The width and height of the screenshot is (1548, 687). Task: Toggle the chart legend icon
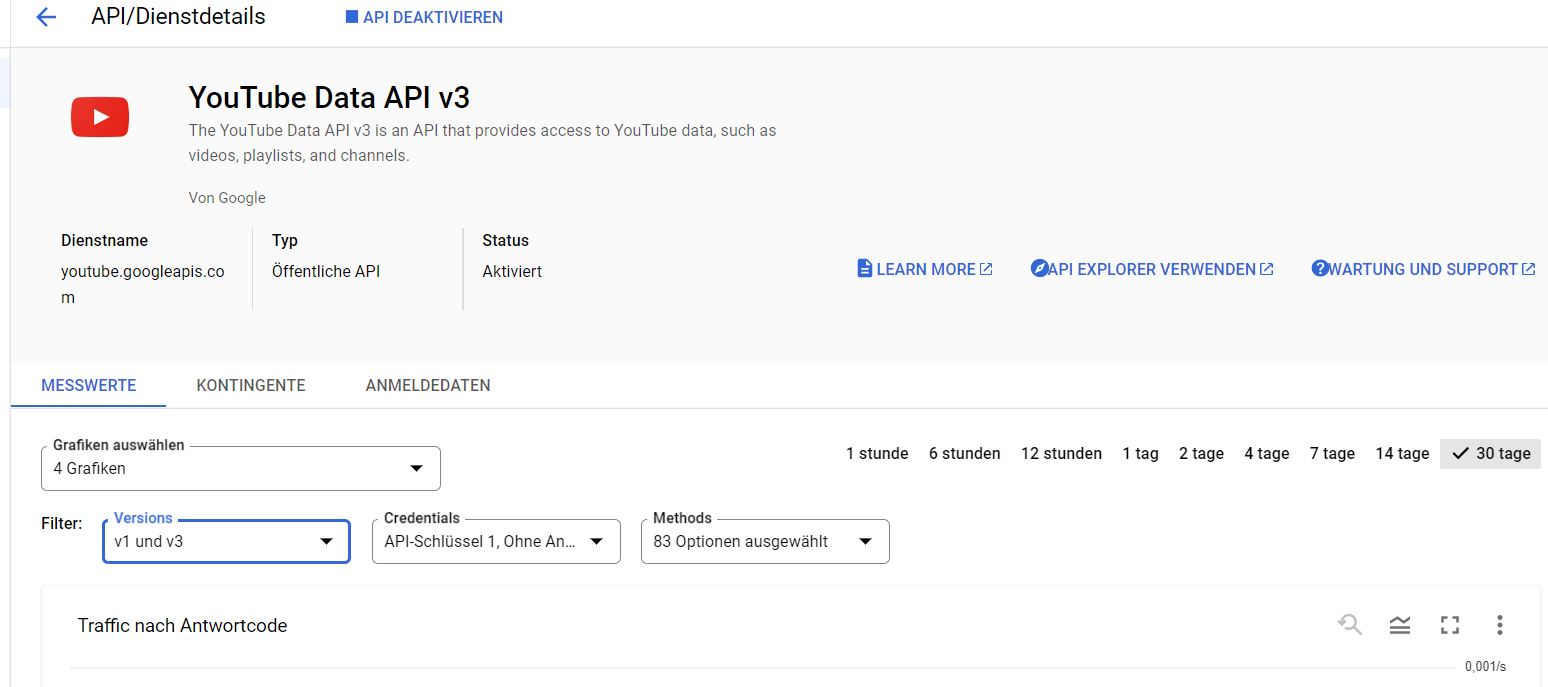click(x=1400, y=625)
